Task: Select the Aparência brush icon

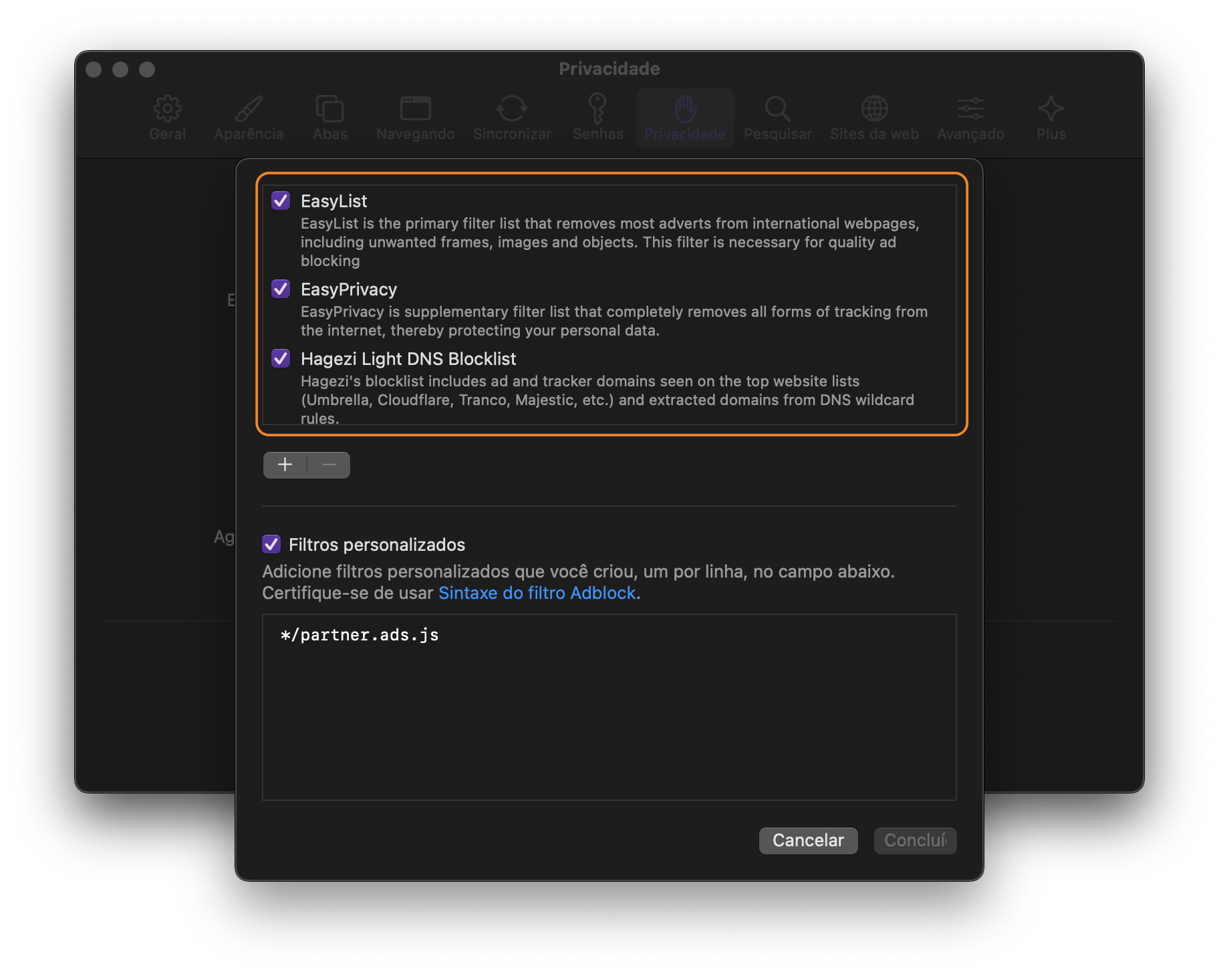Action: (249, 109)
